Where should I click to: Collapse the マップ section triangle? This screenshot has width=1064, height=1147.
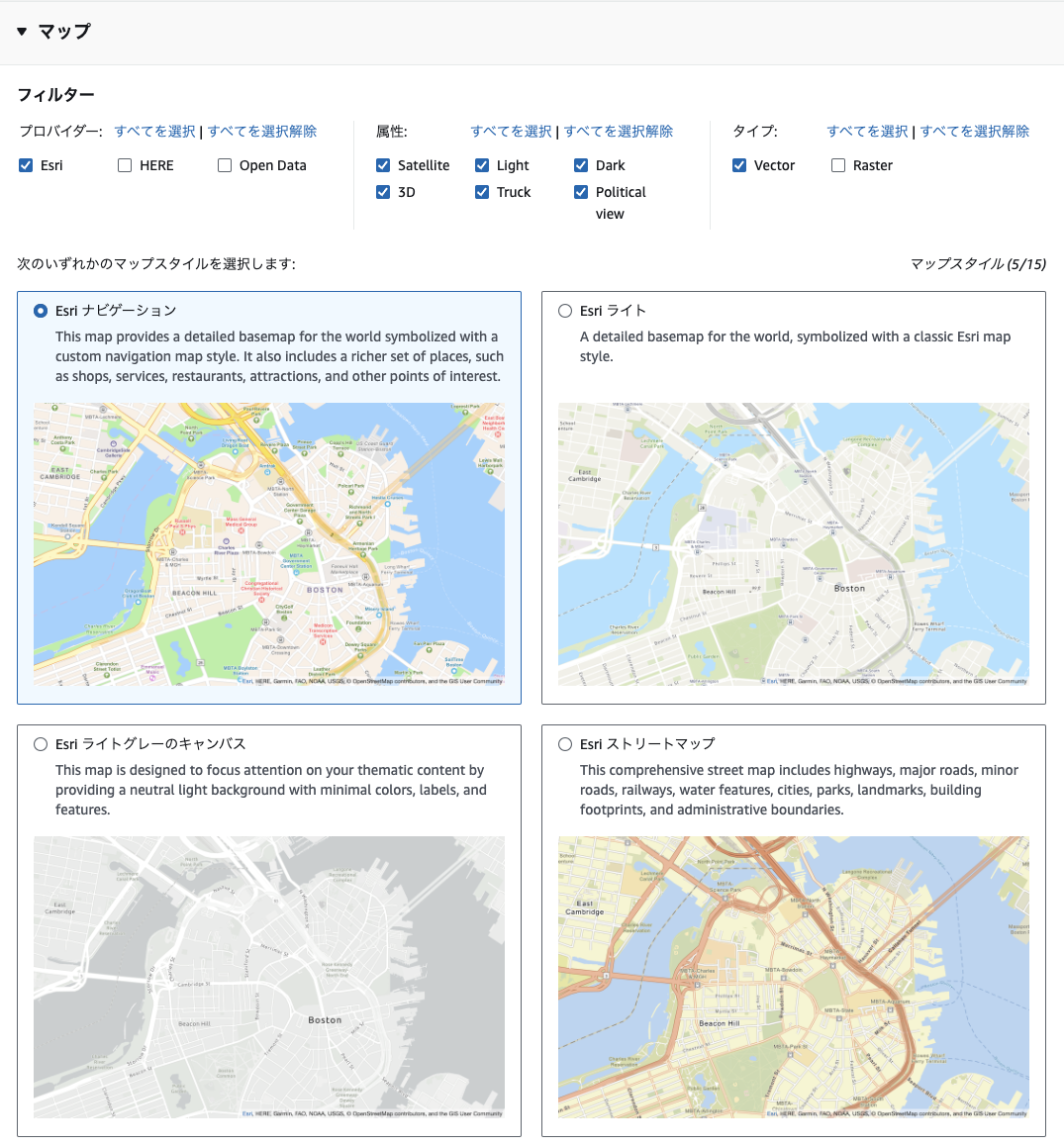click(x=22, y=32)
